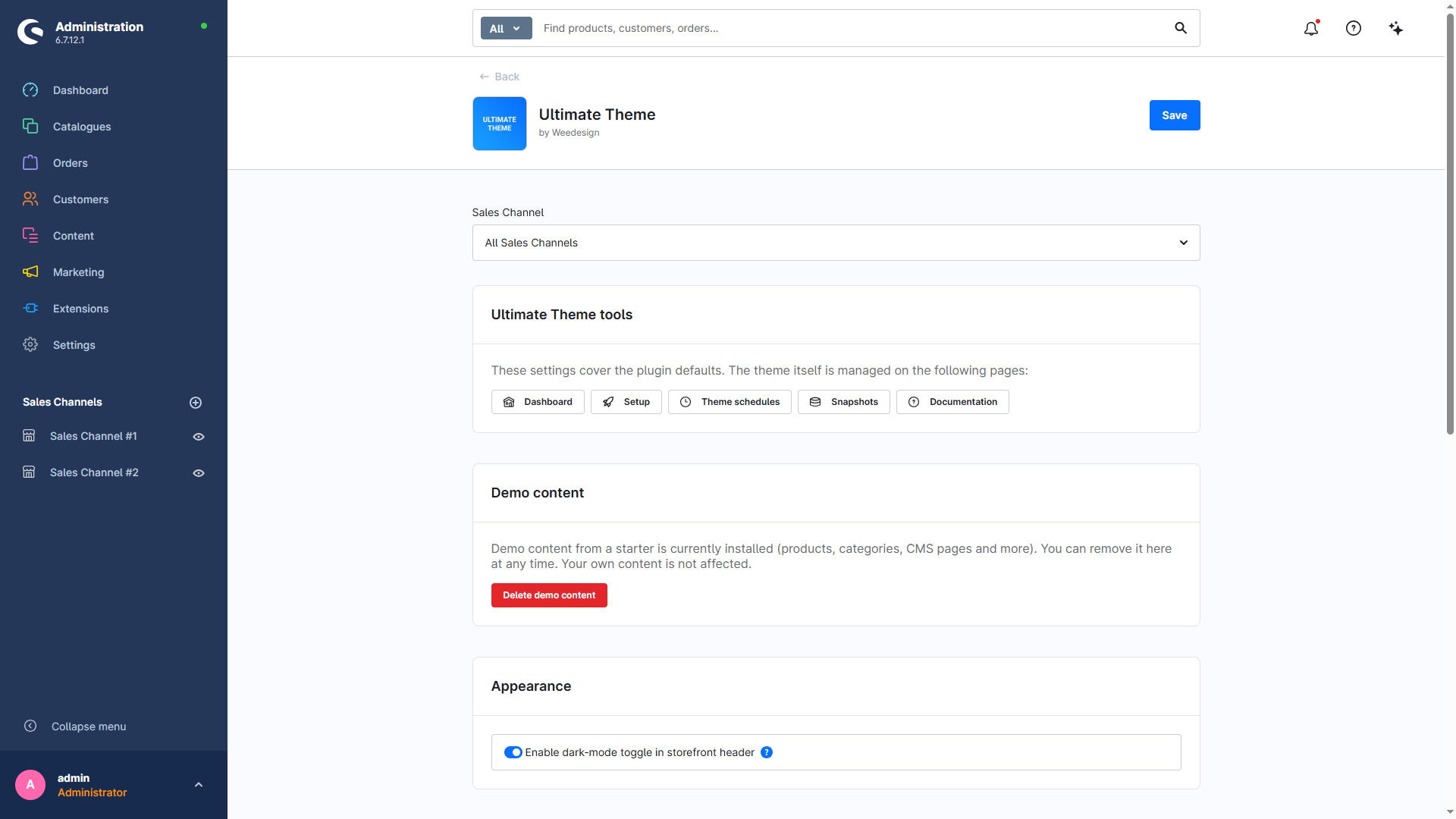This screenshot has width=1456, height=819.
Task: Toggle dark-mode switch in storefront header
Action: (513, 752)
